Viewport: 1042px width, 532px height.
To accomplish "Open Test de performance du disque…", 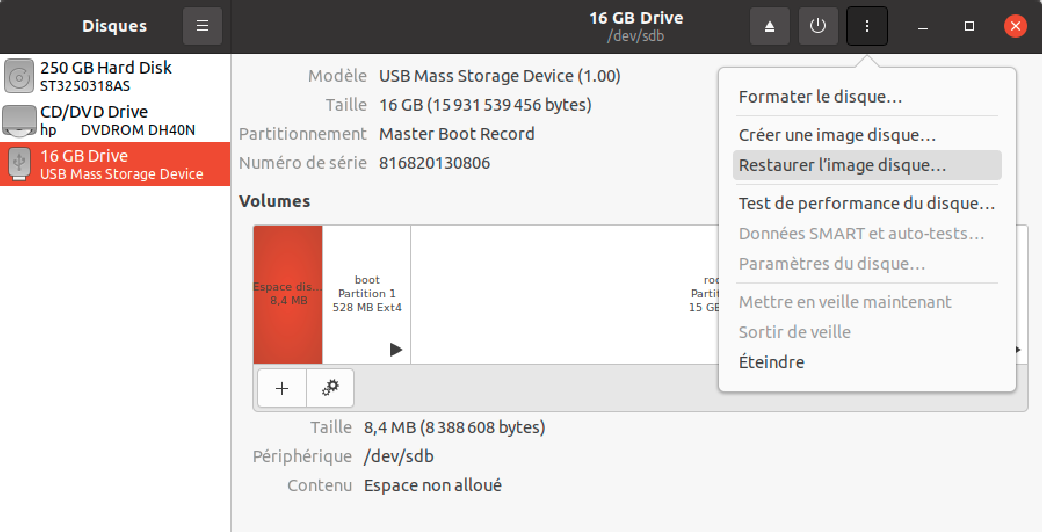I will coord(866,203).
